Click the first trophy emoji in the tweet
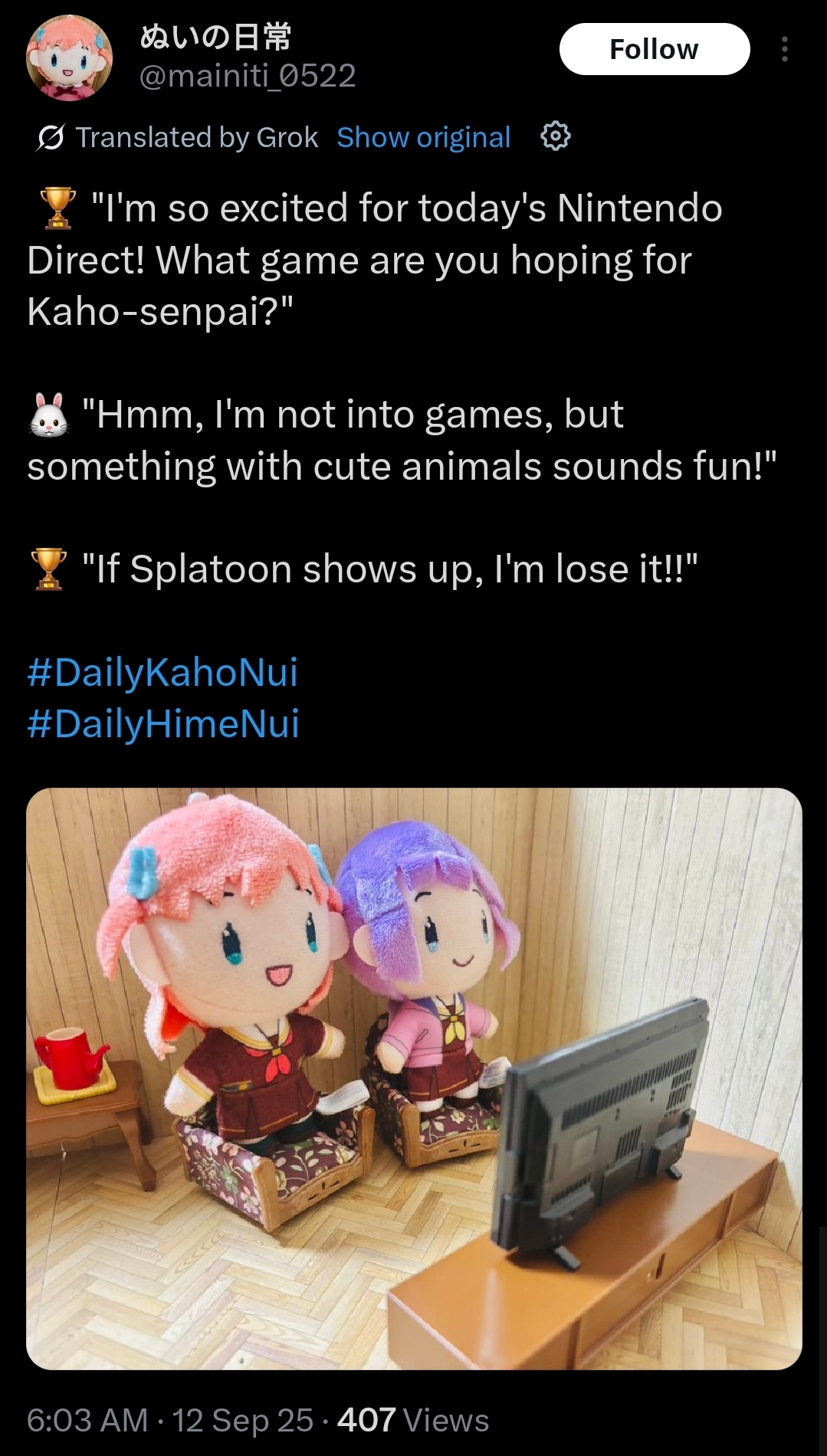This screenshot has width=827, height=1456. click(x=57, y=208)
